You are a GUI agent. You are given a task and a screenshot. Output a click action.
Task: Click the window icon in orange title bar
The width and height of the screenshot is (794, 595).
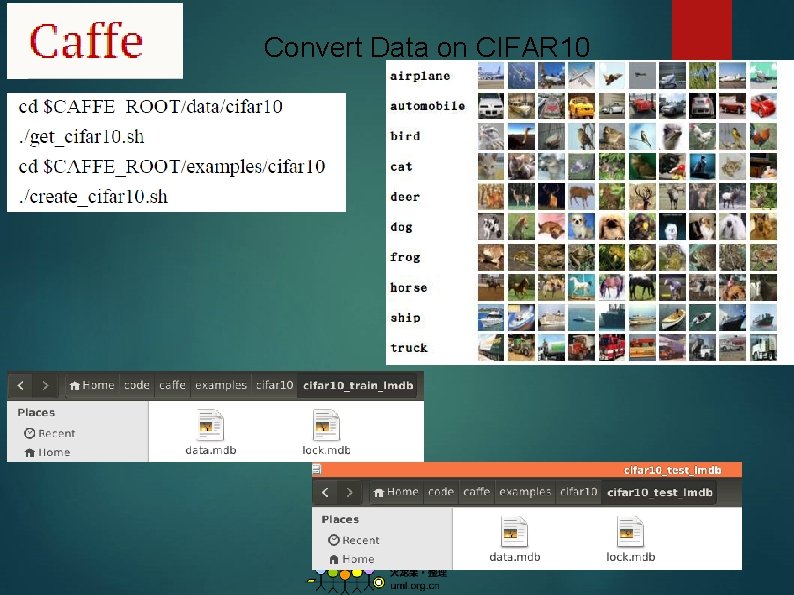coord(317,469)
